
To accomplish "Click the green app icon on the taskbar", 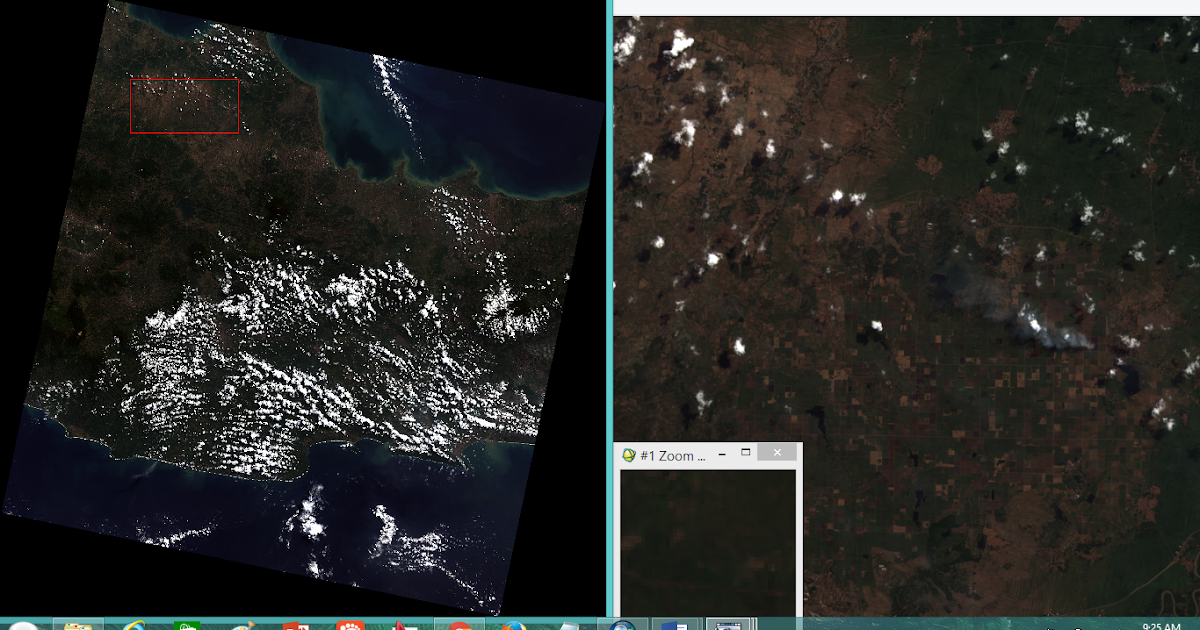I will pos(187,623).
